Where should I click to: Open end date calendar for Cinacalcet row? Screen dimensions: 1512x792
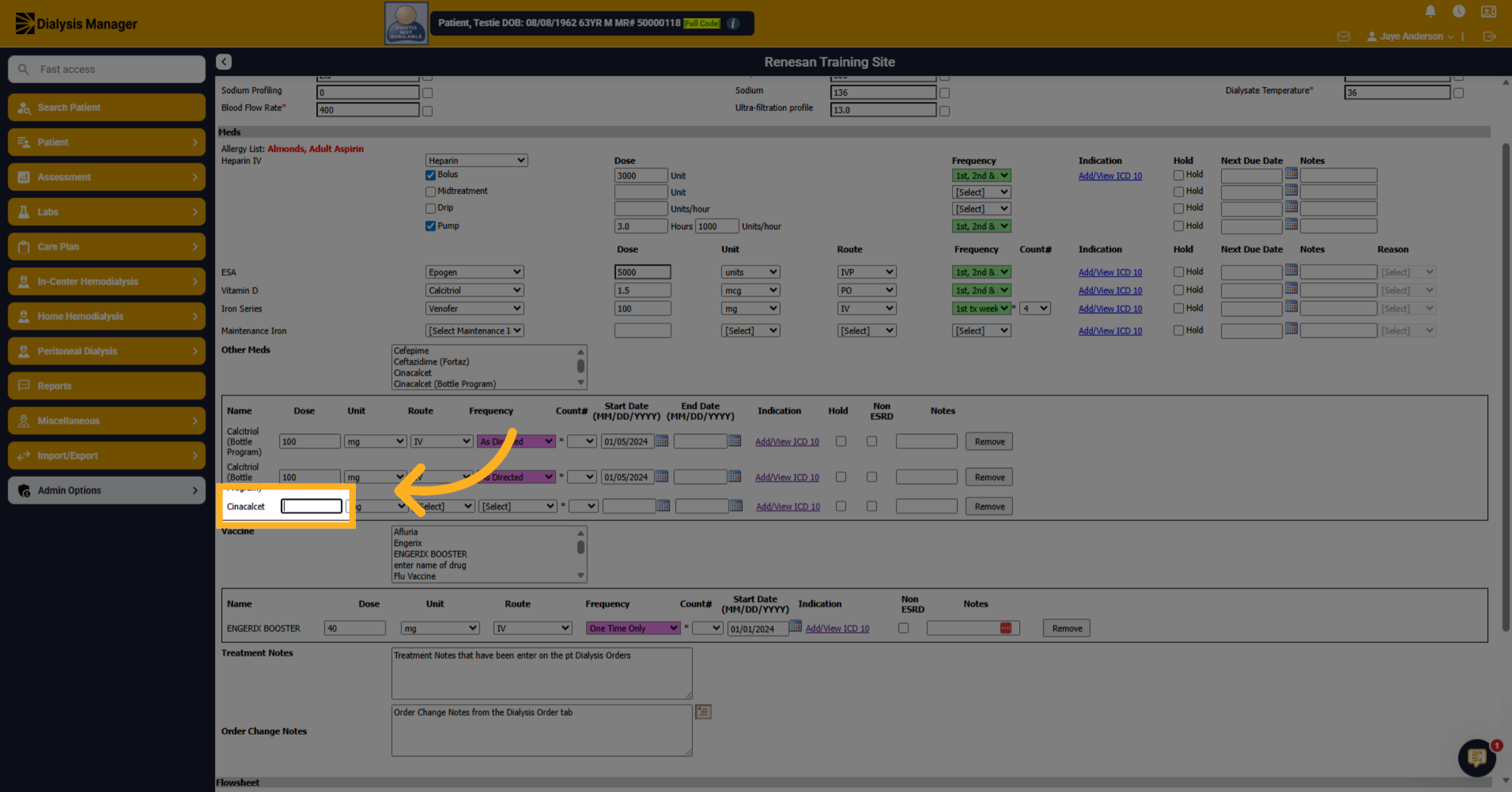[736, 505]
